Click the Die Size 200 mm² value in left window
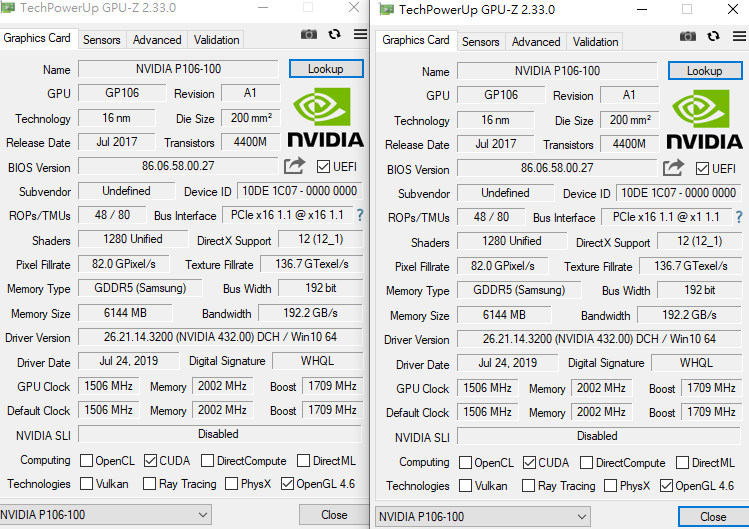The width and height of the screenshot is (749, 529). [251, 118]
